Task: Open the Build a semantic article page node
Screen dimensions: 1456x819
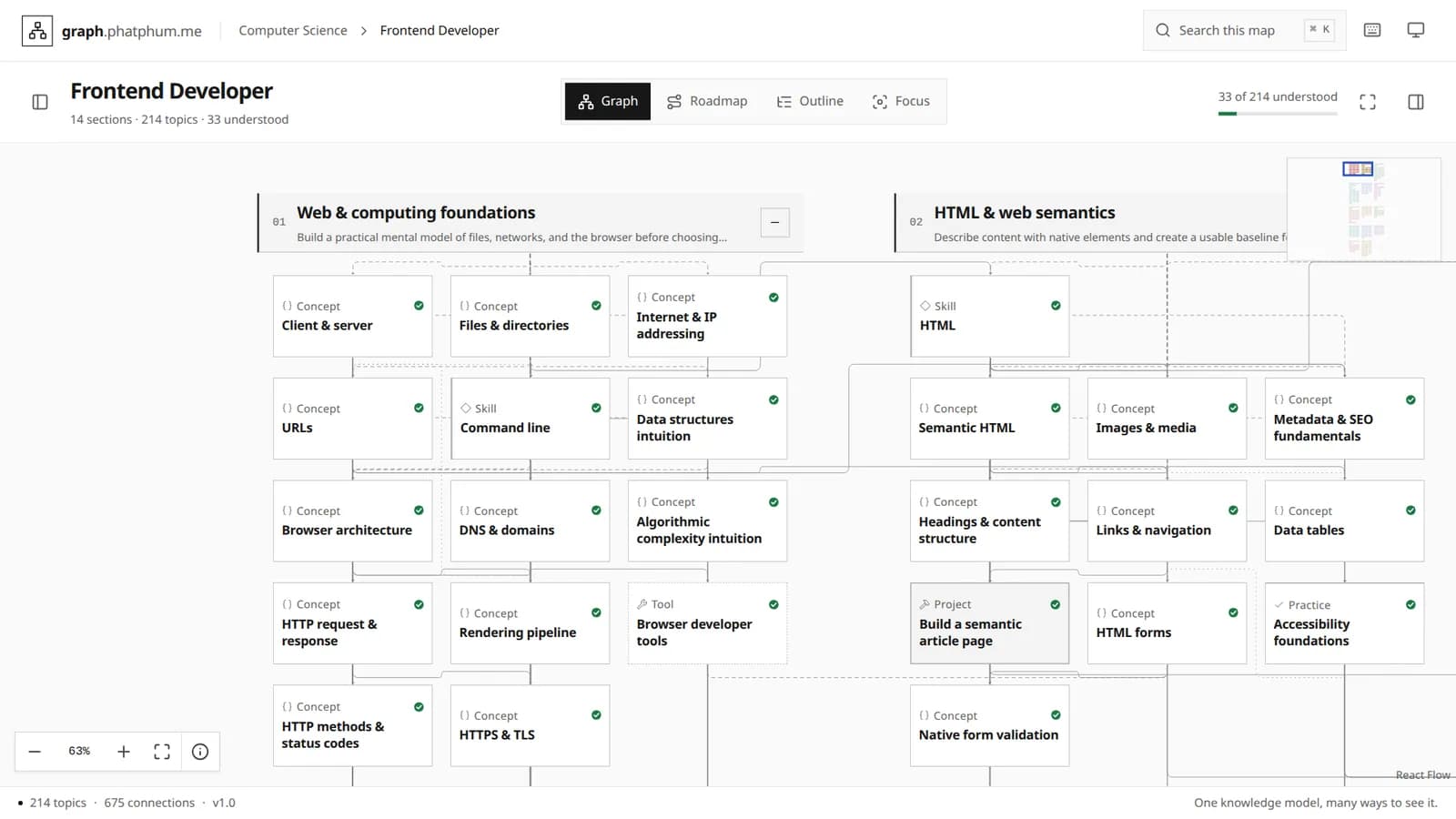Action: (989, 623)
